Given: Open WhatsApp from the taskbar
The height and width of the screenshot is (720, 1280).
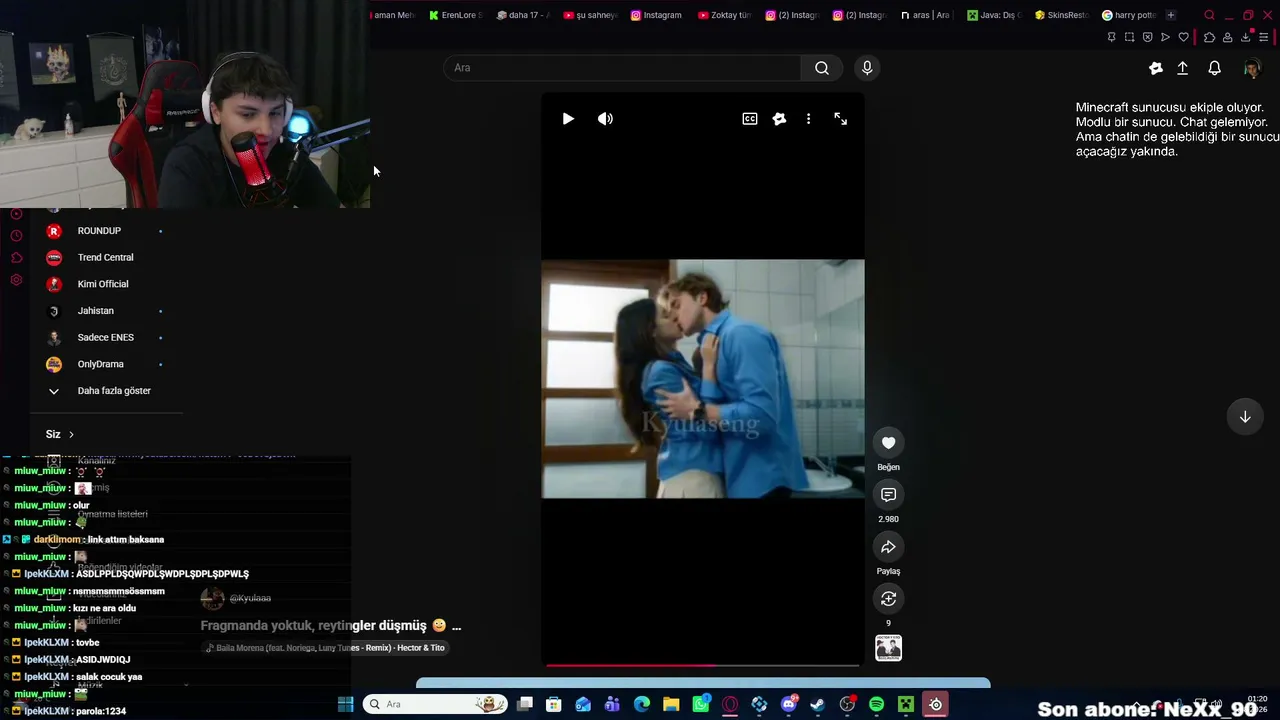Looking at the screenshot, I should pos(701,704).
